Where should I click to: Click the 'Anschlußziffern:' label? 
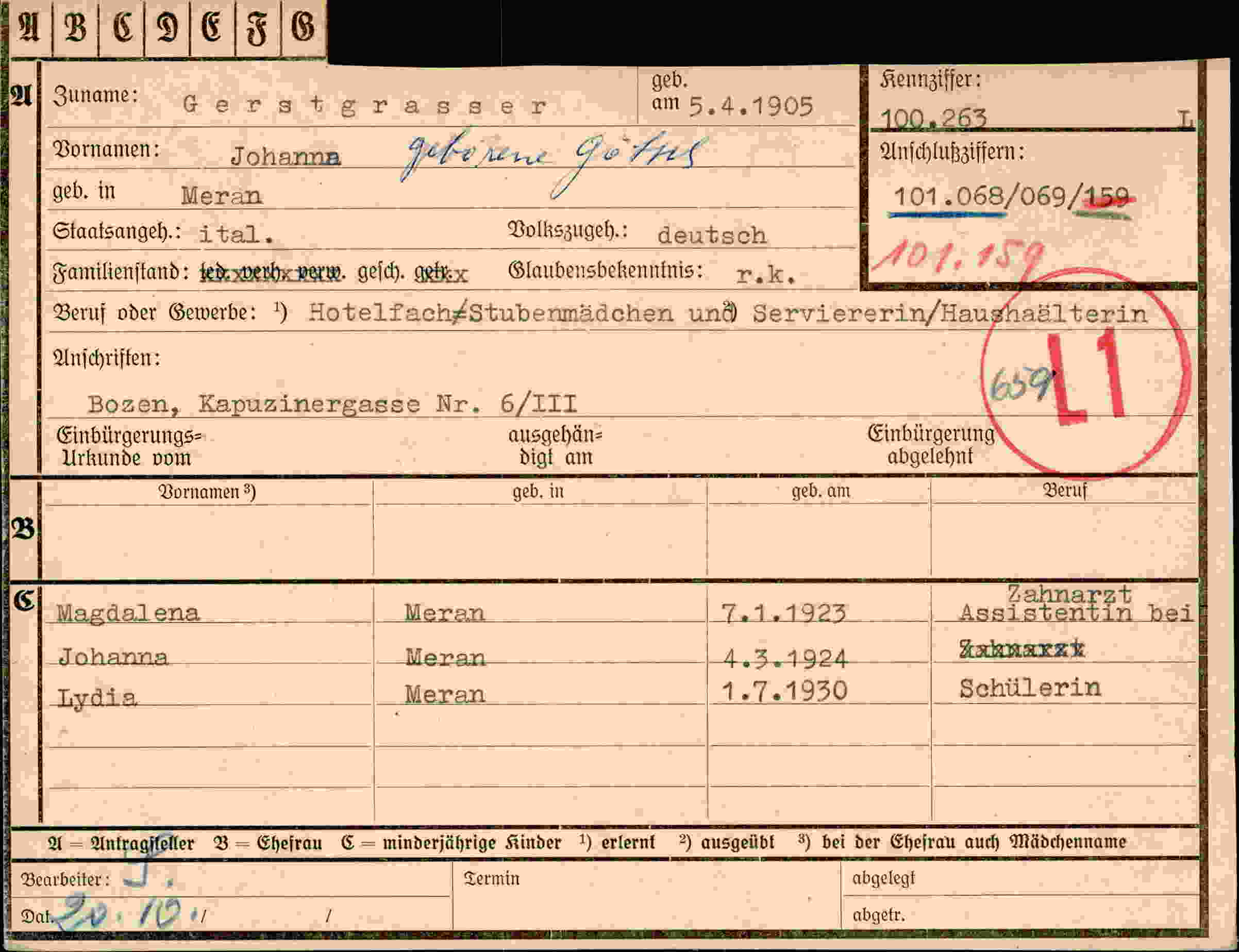tap(952, 152)
